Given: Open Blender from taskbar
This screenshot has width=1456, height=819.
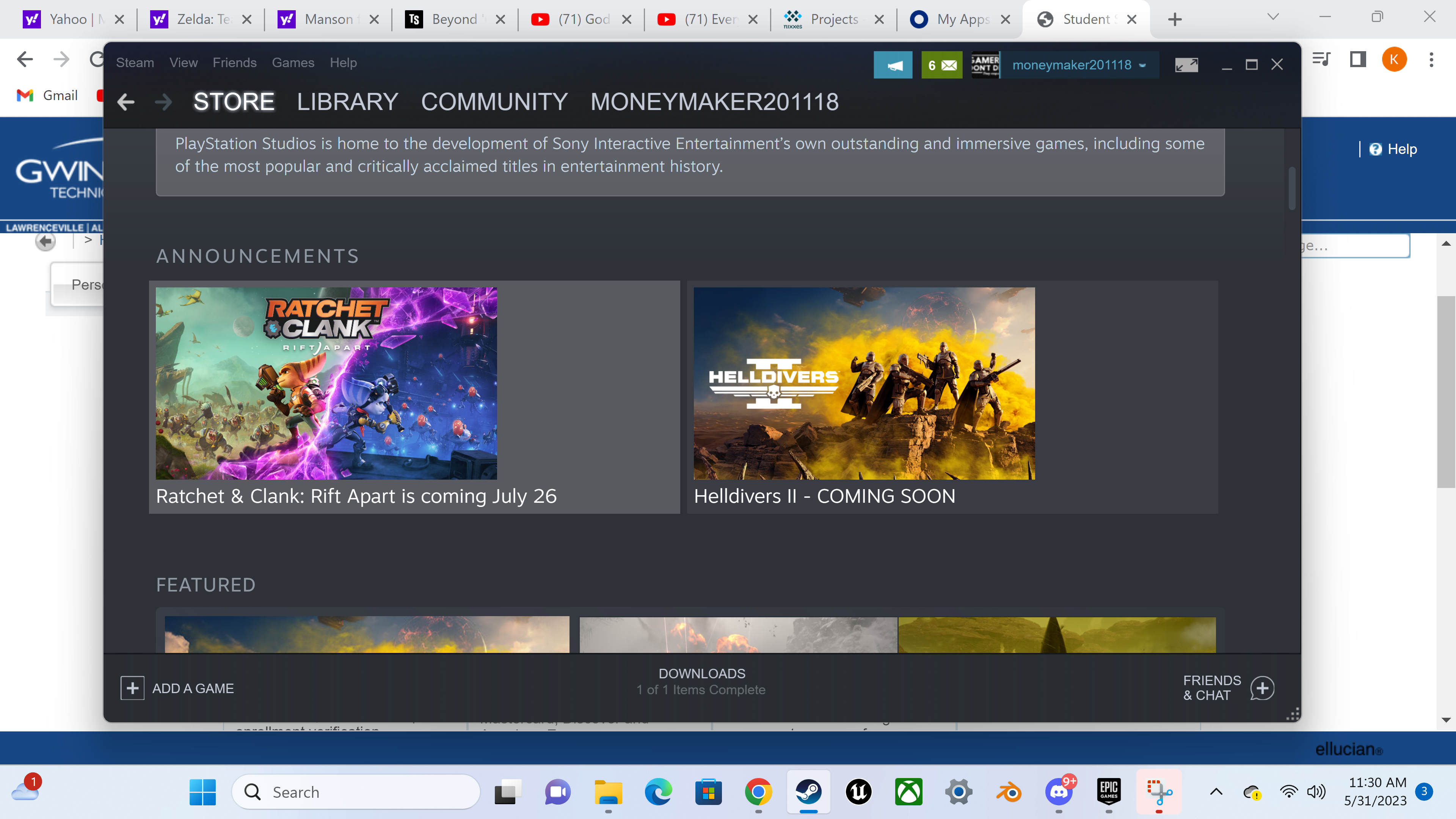Looking at the screenshot, I should coord(1009,792).
